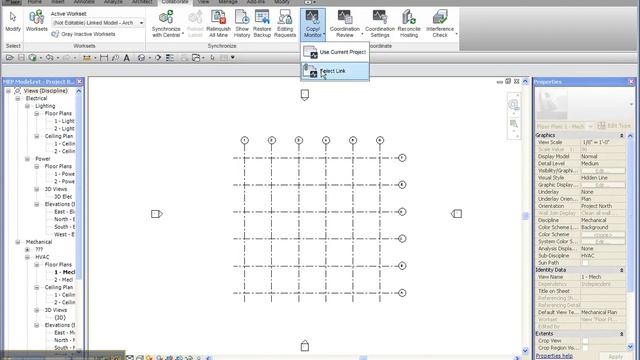
Task: Toggle the Crop Region Visible checkbox
Action: click(x=585, y=348)
